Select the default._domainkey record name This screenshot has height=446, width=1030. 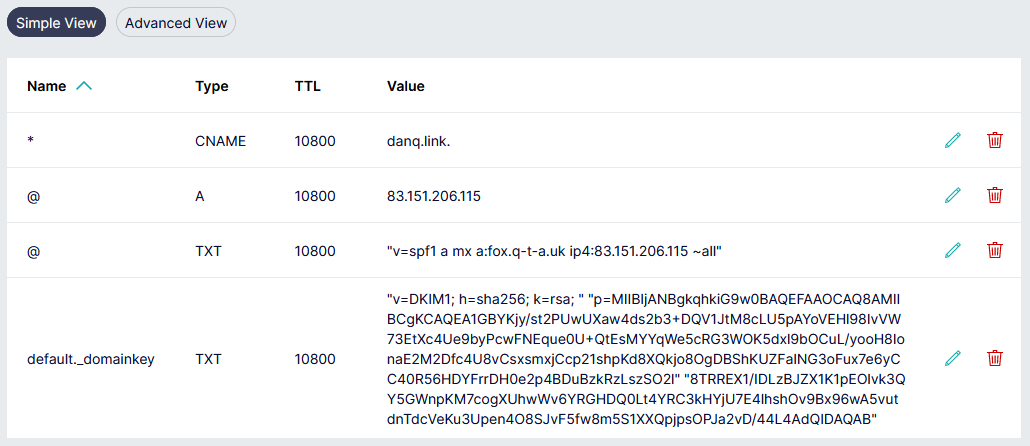90,358
